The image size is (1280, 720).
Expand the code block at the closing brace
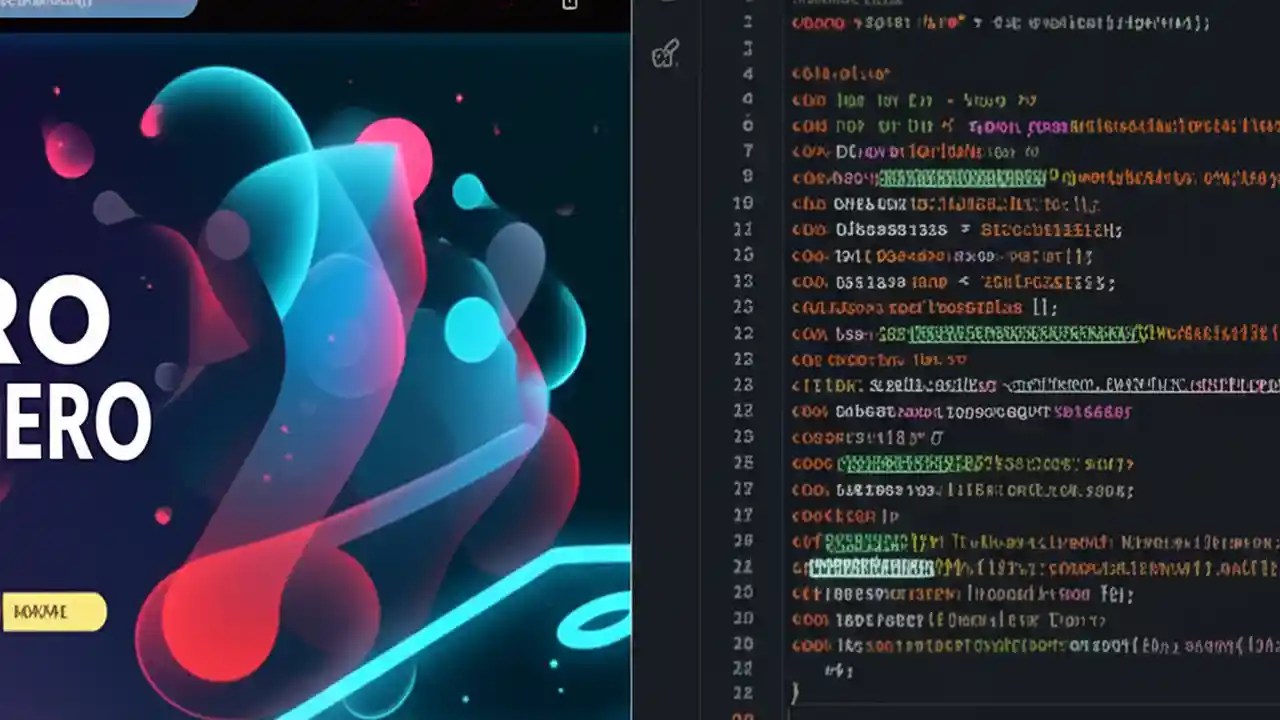tap(795, 692)
